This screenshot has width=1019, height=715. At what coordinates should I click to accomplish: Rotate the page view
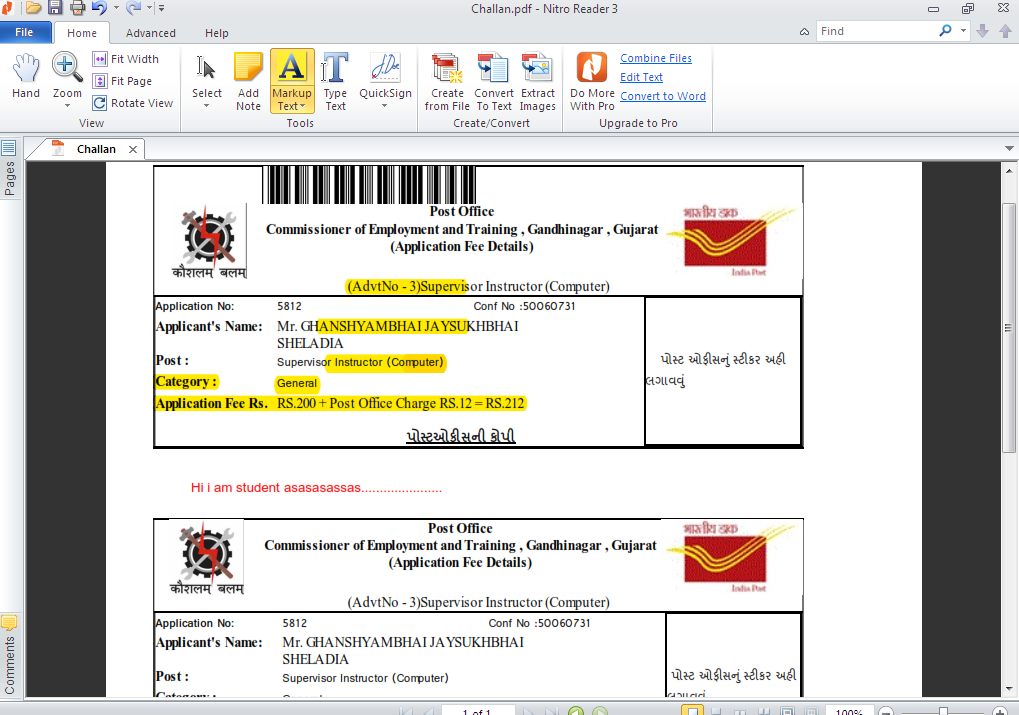point(133,103)
